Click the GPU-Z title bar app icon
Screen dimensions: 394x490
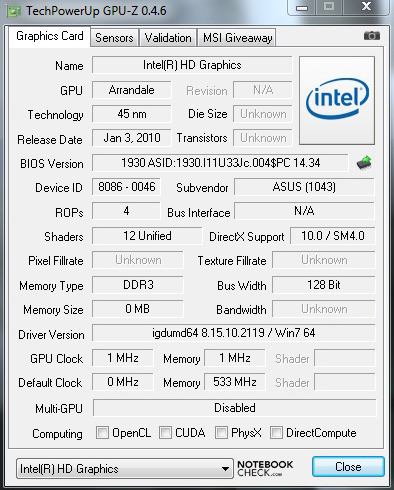pos(14,11)
